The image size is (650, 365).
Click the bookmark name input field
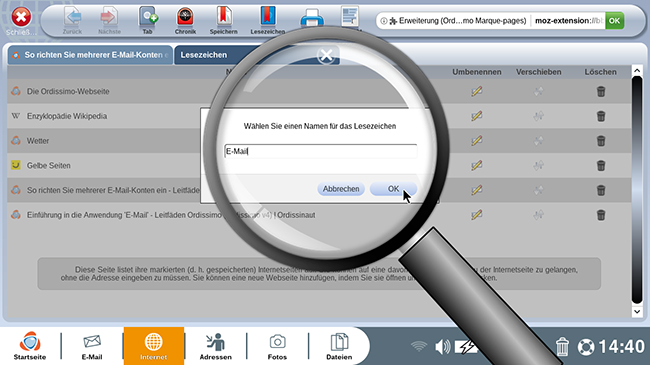coord(320,151)
